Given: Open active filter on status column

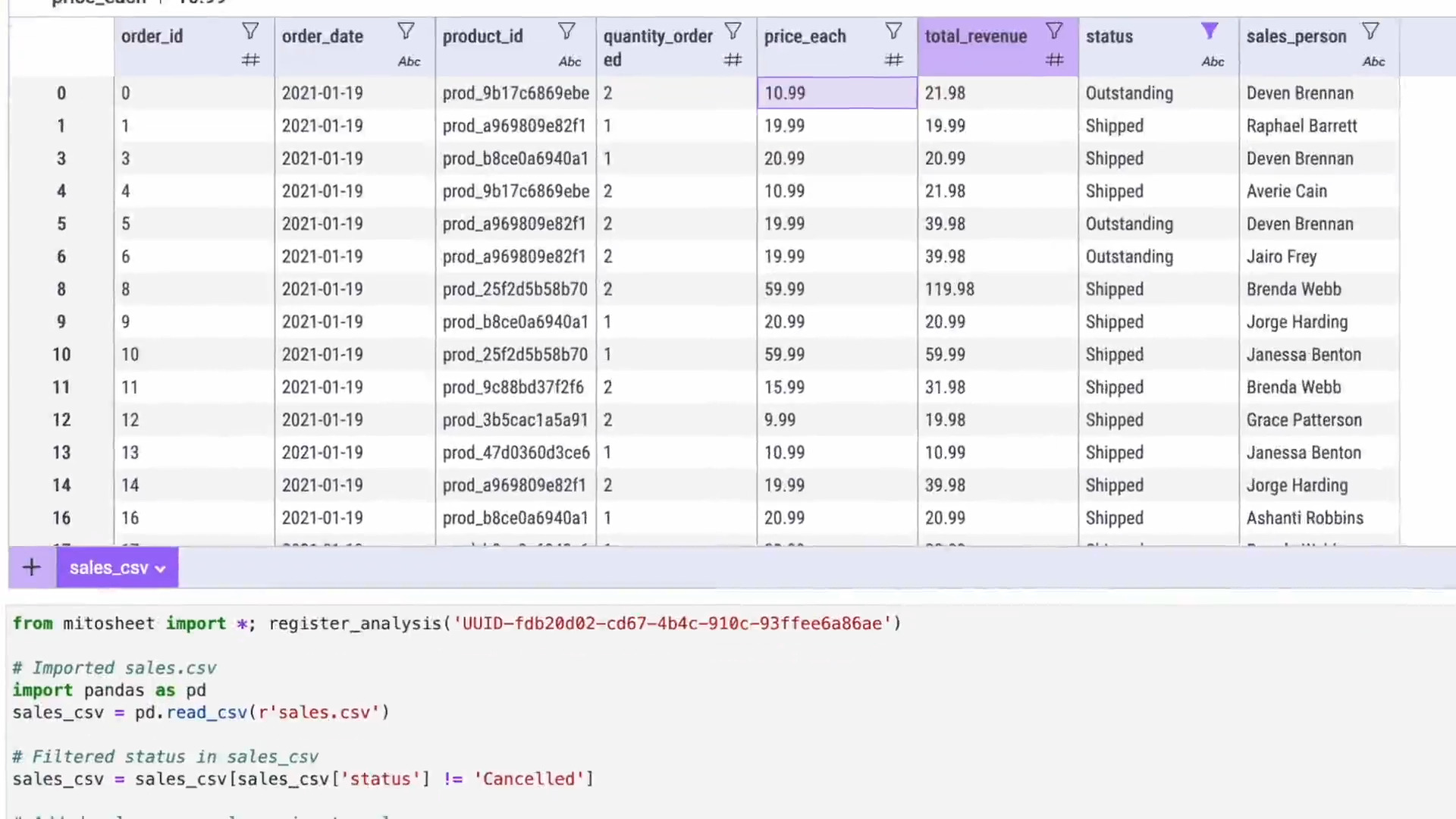Looking at the screenshot, I should (x=1210, y=31).
